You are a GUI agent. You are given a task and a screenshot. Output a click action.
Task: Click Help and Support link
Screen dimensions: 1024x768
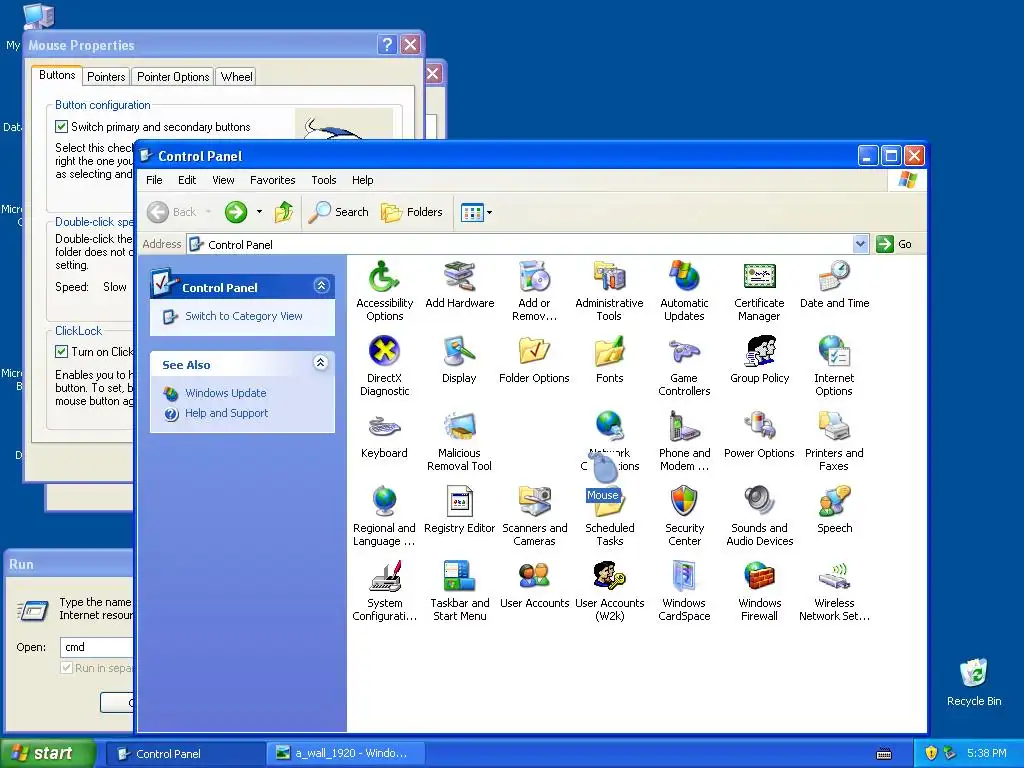point(226,413)
